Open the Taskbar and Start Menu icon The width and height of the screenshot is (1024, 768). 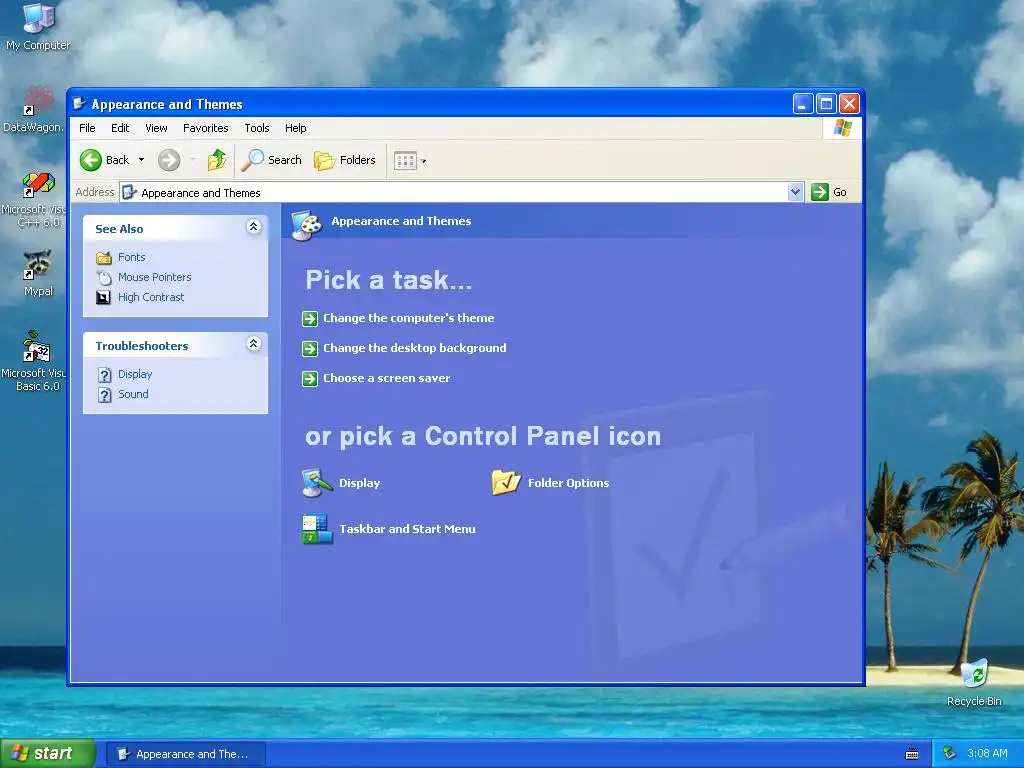point(317,529)
